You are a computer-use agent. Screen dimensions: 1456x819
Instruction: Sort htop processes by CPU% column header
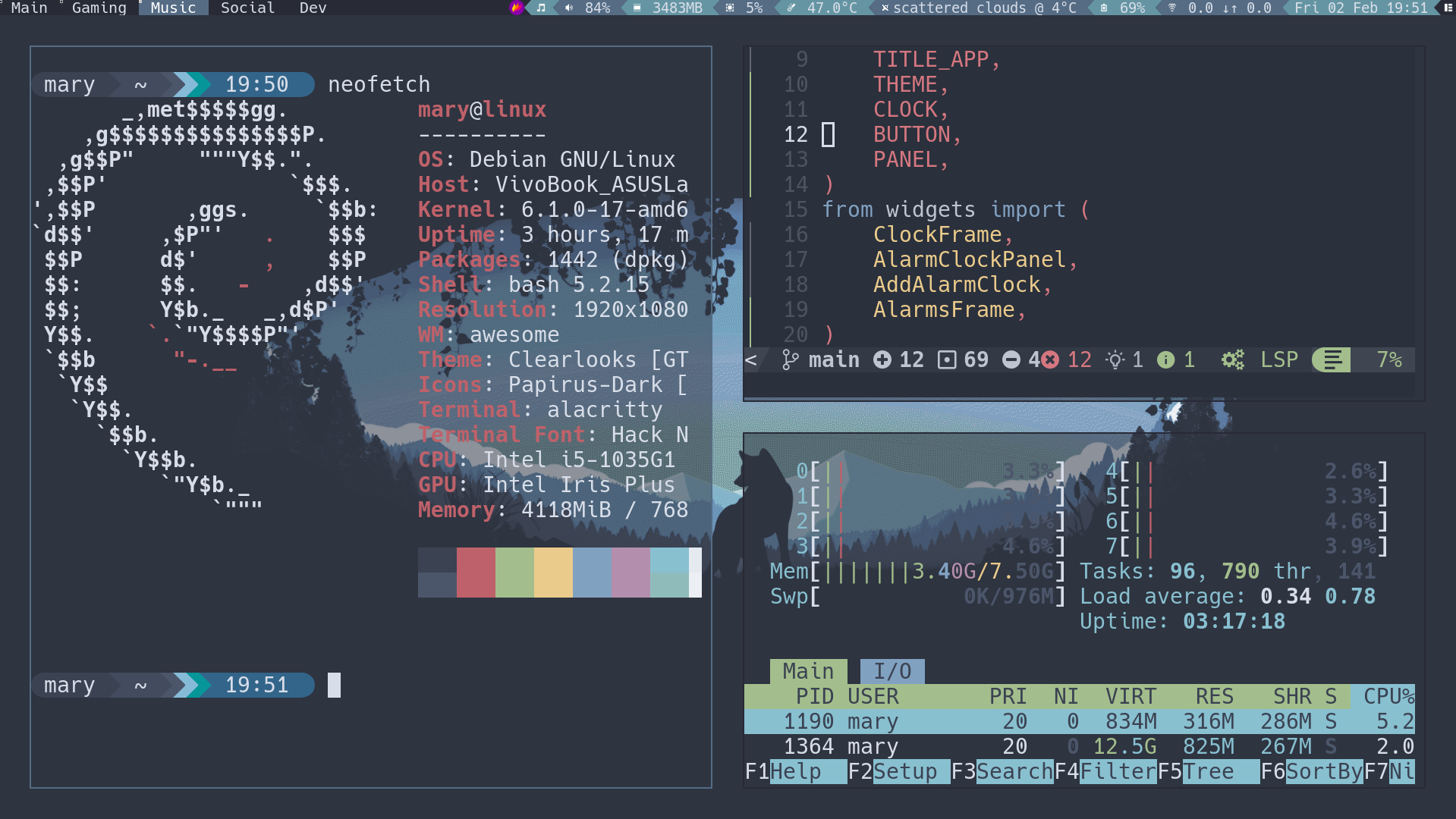point(1388,696)
